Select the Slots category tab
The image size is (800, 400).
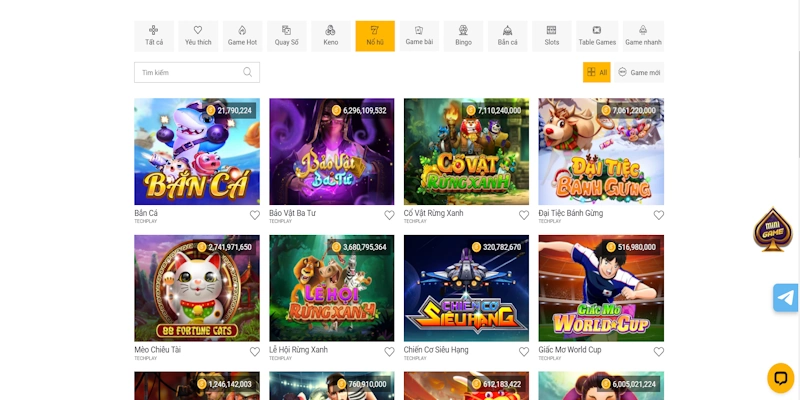coord(552,36)
